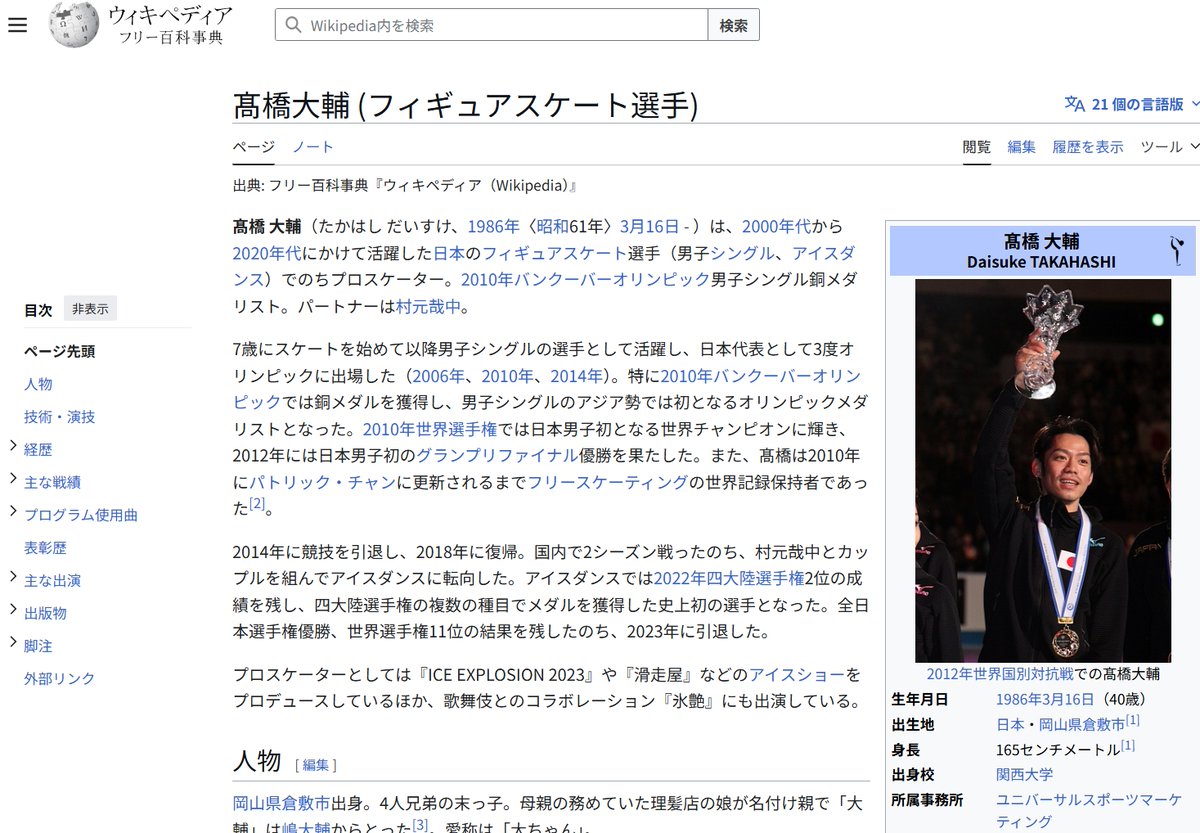Go to 技術・演技 in contents
This screenshot has height=833, width=1200.
pos(60,417)
